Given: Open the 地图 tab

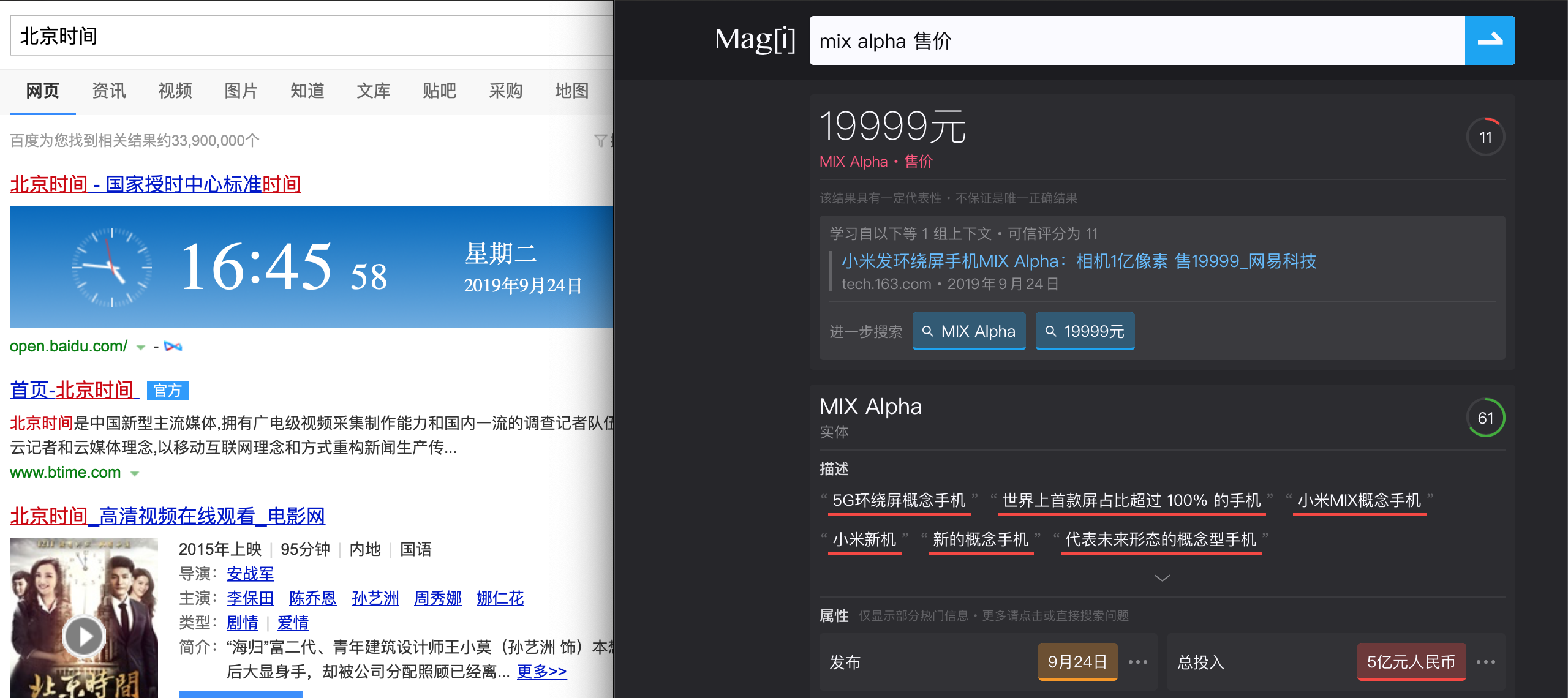Looking at the screenshot, I should 572,91.
